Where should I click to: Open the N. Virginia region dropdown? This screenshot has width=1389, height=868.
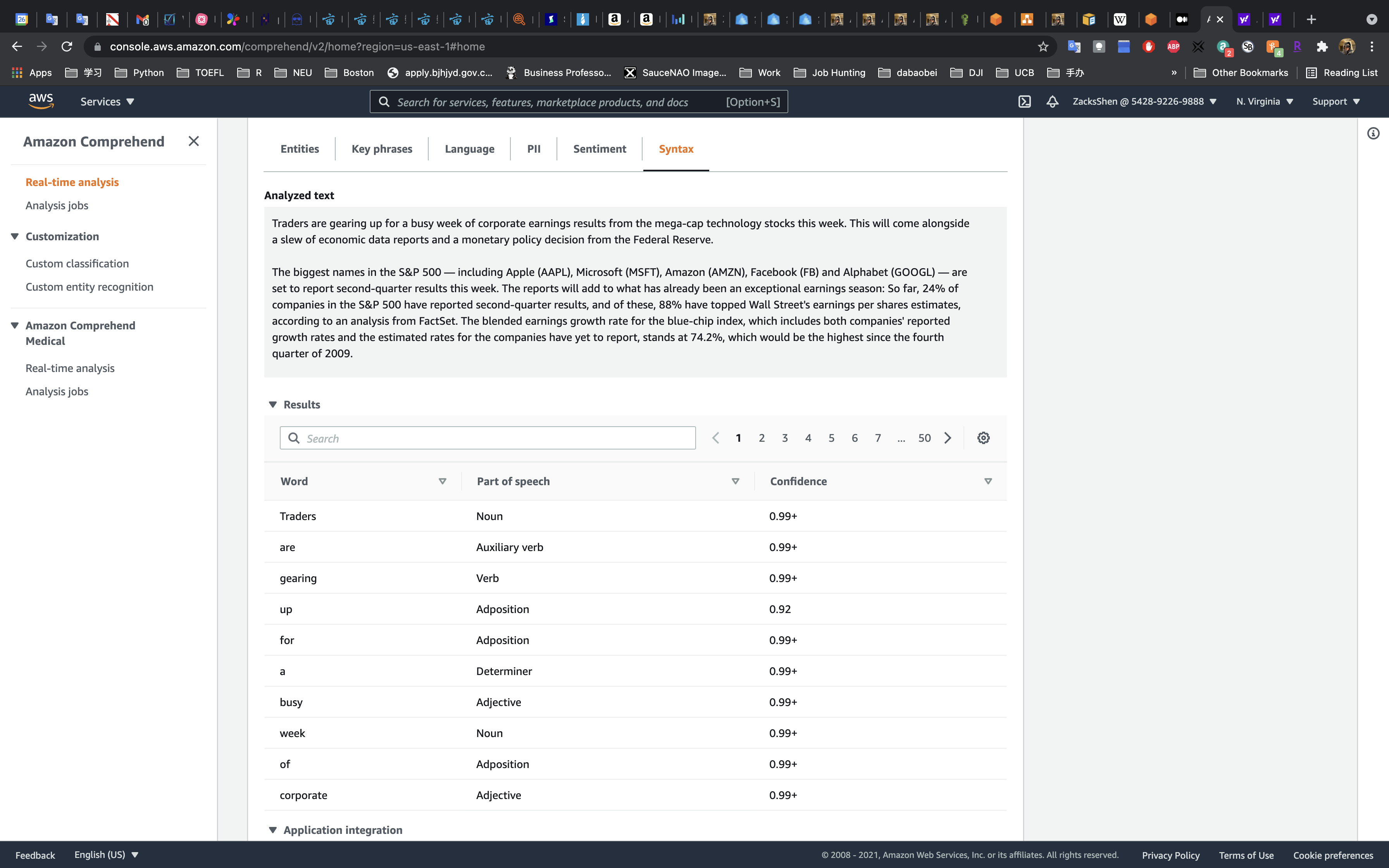click(1265, 102)
